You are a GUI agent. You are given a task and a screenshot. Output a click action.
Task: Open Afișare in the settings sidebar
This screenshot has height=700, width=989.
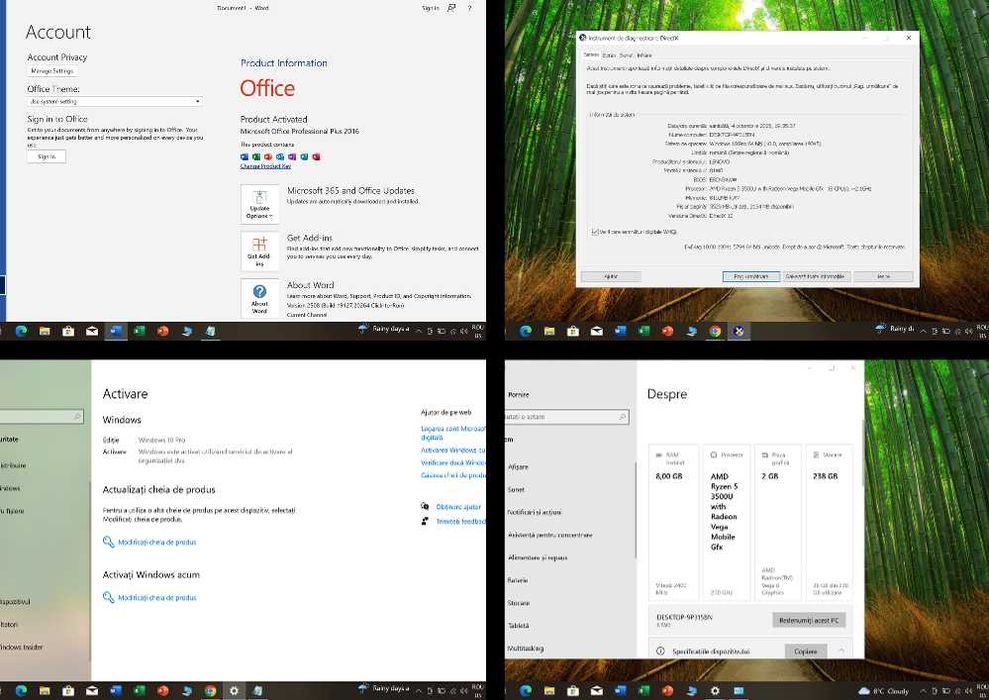[x=518, y=467]
